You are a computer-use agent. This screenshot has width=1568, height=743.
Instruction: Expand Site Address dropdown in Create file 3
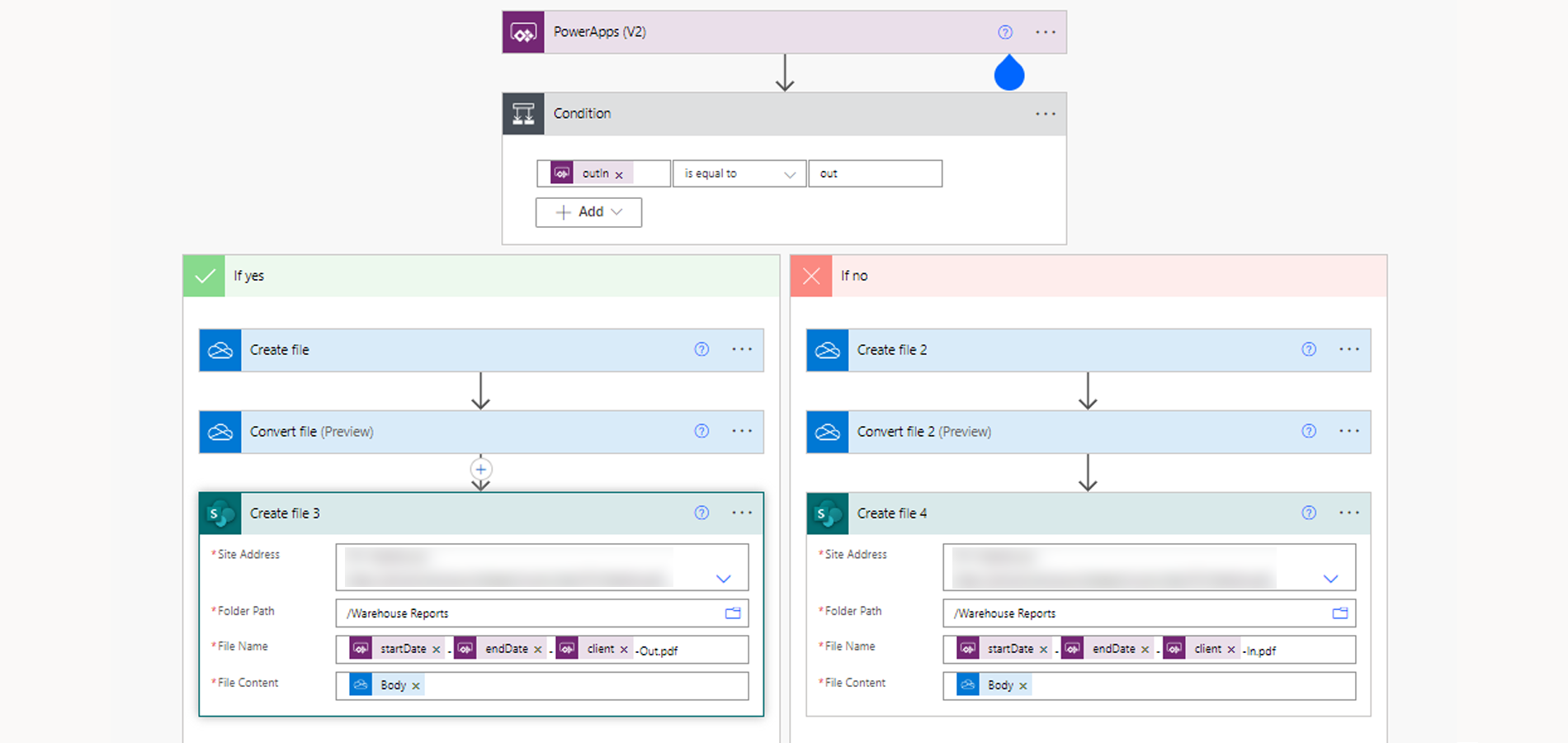[724, 579]
